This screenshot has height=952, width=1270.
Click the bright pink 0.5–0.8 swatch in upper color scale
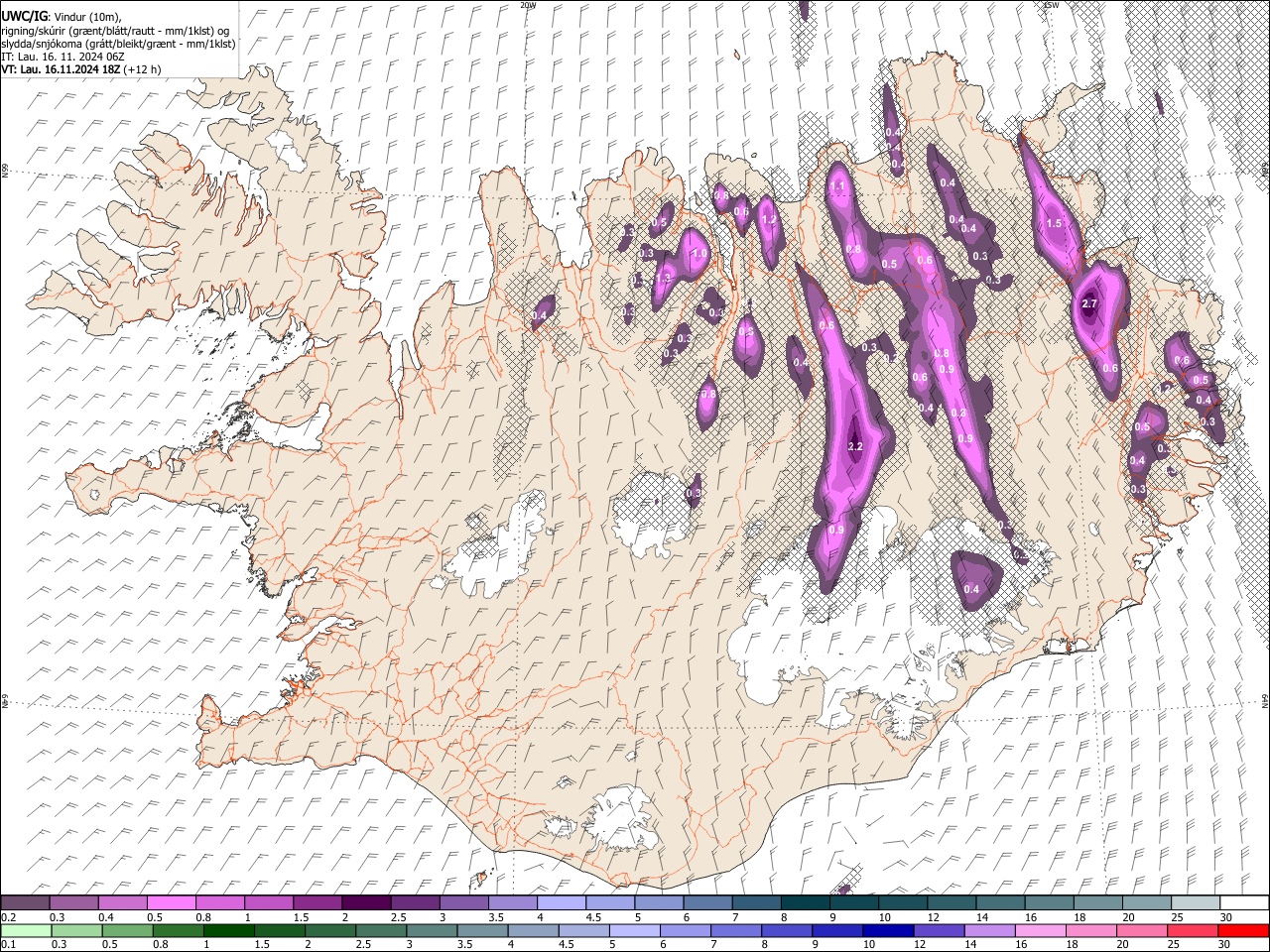click(x=172, y=903)
